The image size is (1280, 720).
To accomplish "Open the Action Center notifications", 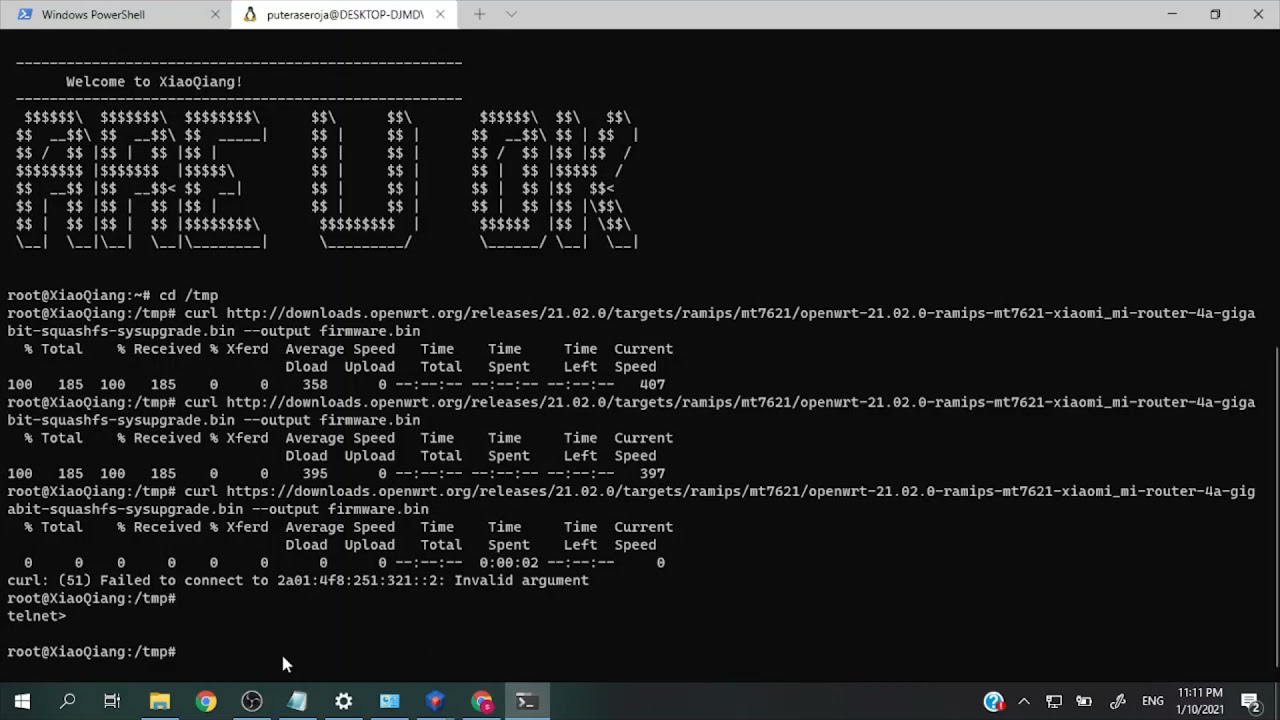I will point(1250,701).
